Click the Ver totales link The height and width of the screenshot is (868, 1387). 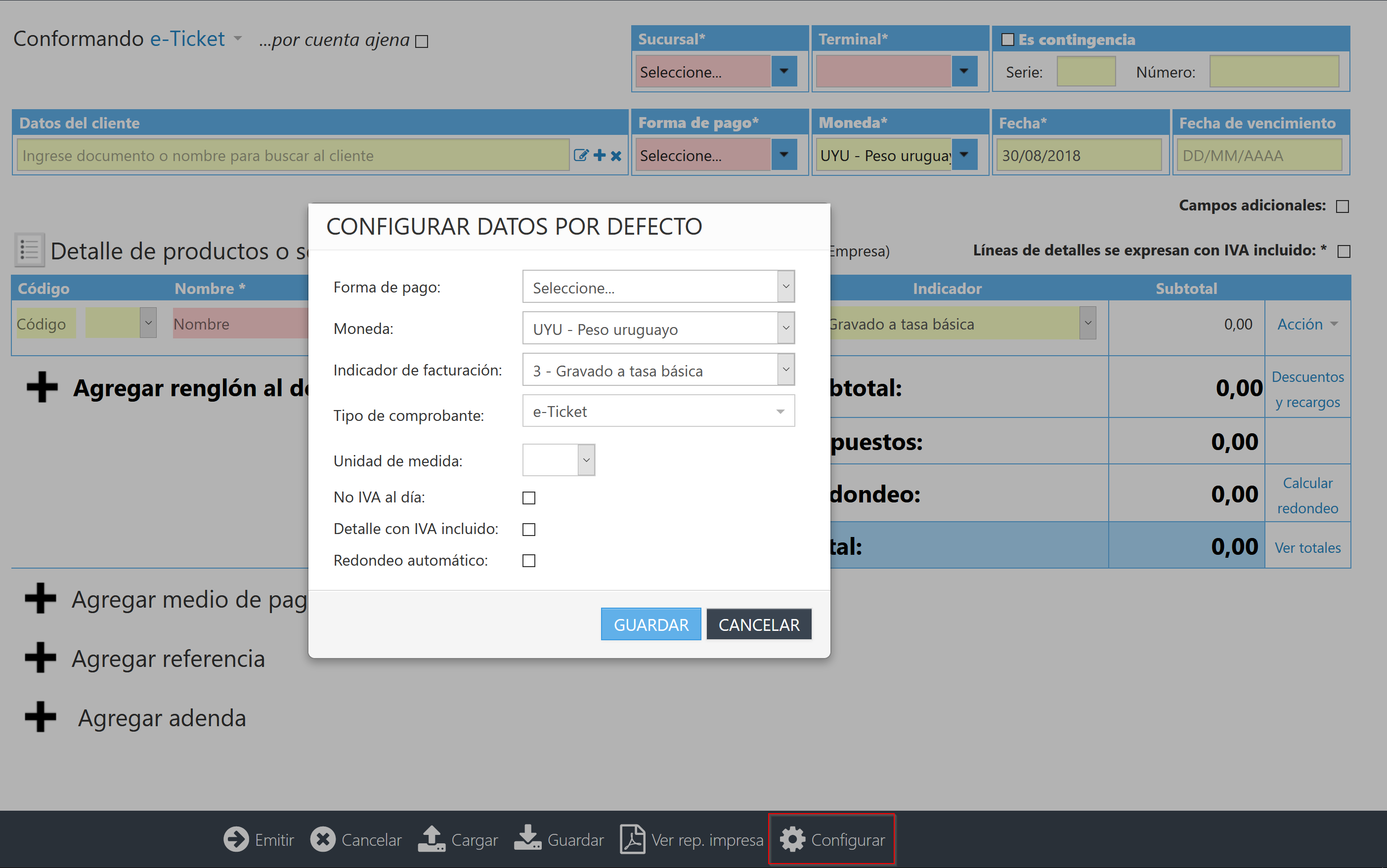point(1307,547)
